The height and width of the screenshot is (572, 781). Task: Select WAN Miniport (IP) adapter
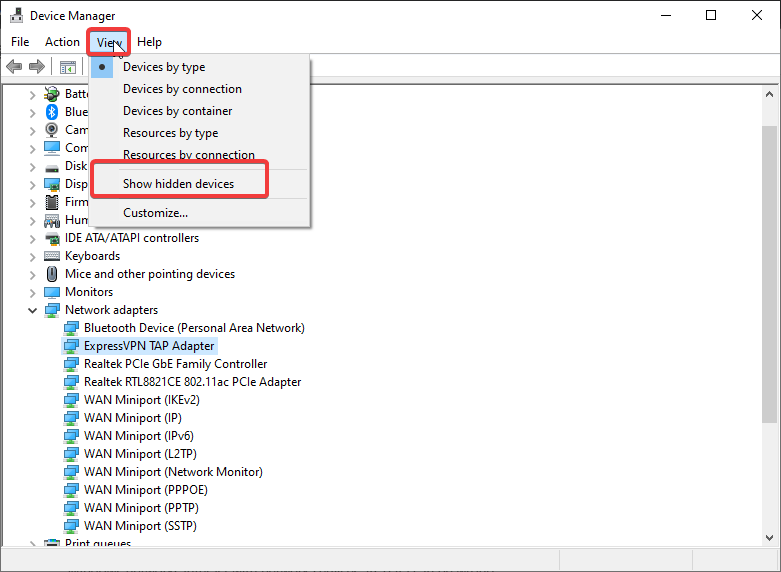132,418
